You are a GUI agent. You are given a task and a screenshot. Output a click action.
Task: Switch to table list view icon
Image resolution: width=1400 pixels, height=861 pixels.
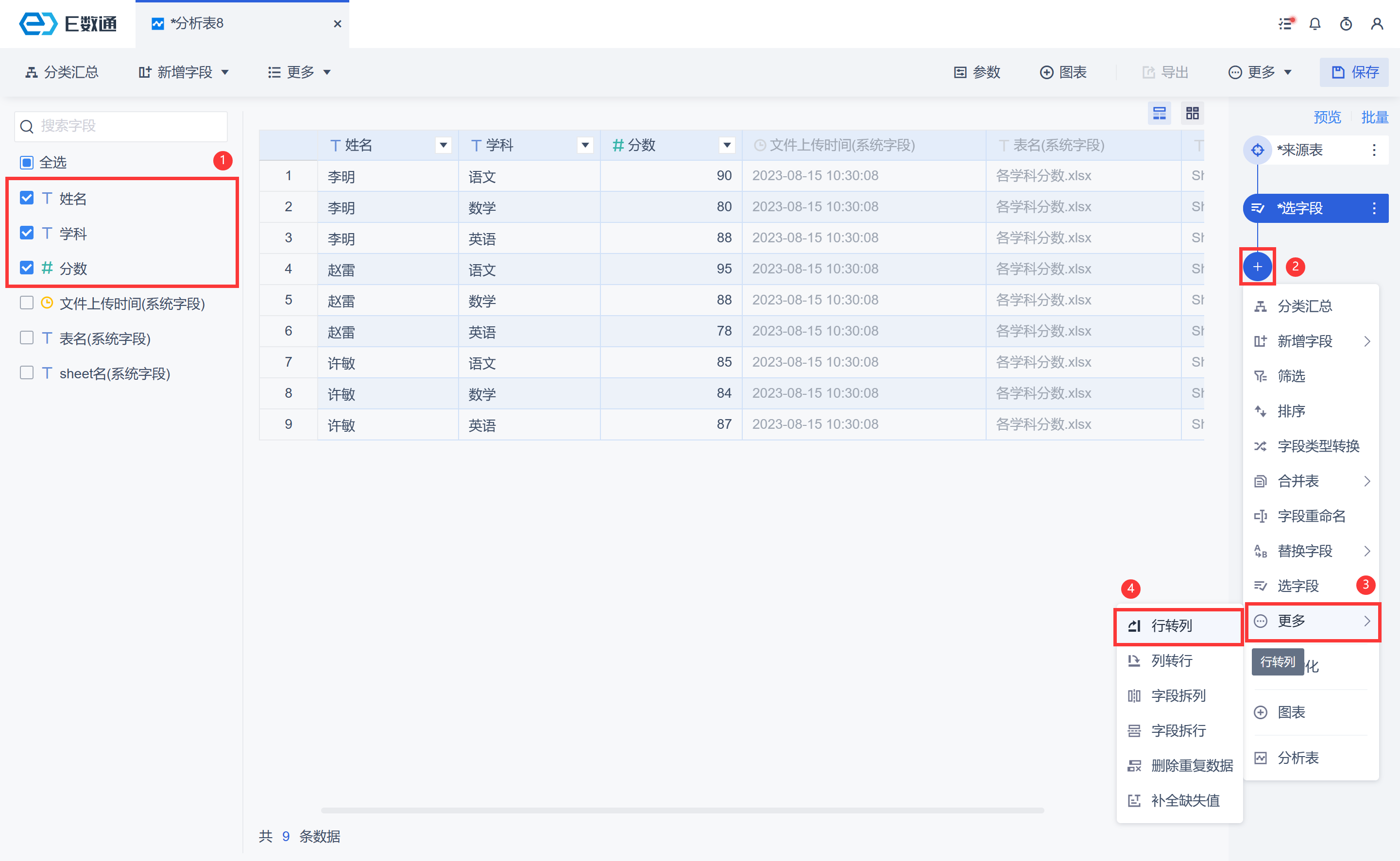click(1159, 113)
